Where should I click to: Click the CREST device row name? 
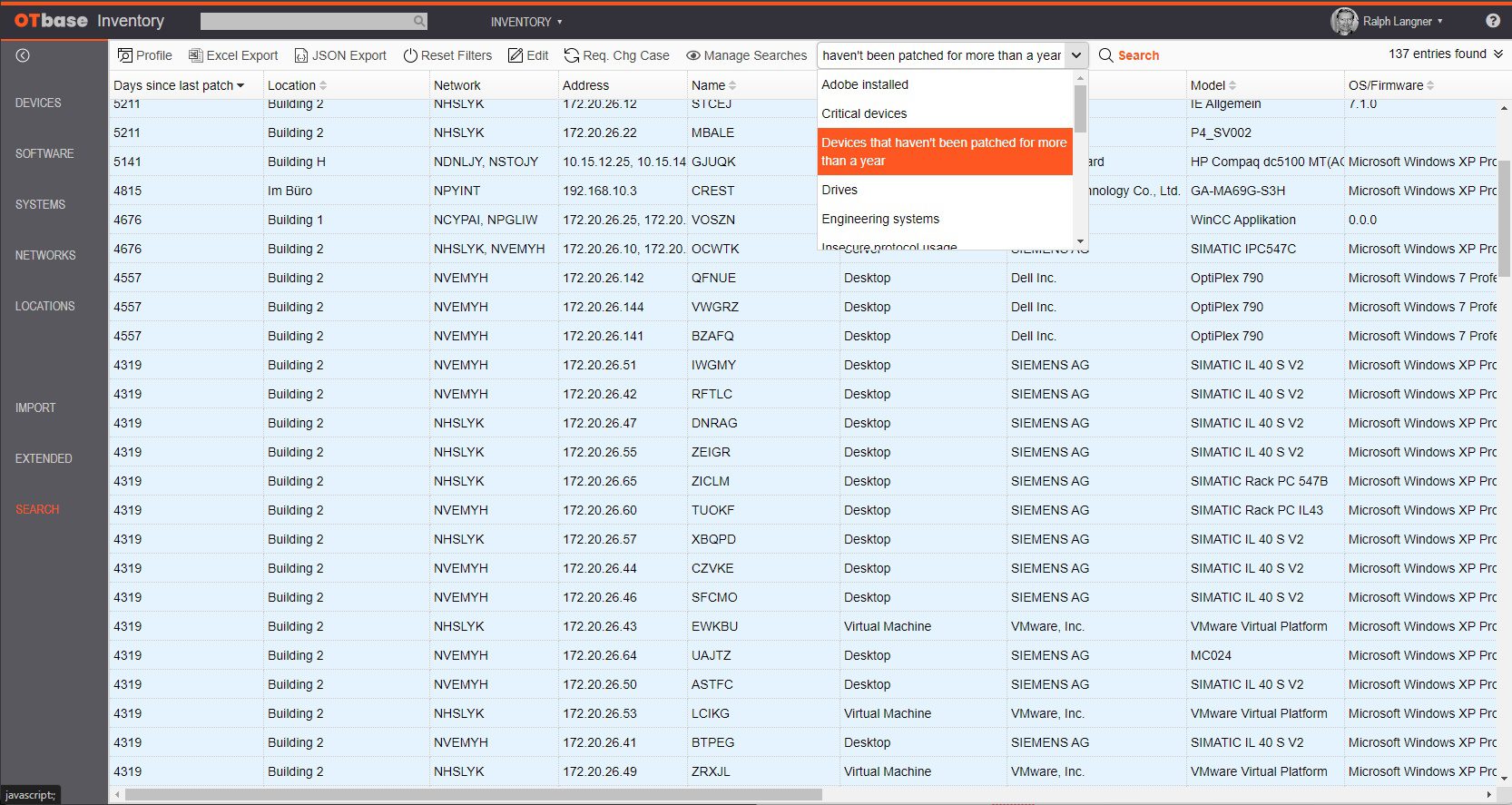click(x=712, y=191)
